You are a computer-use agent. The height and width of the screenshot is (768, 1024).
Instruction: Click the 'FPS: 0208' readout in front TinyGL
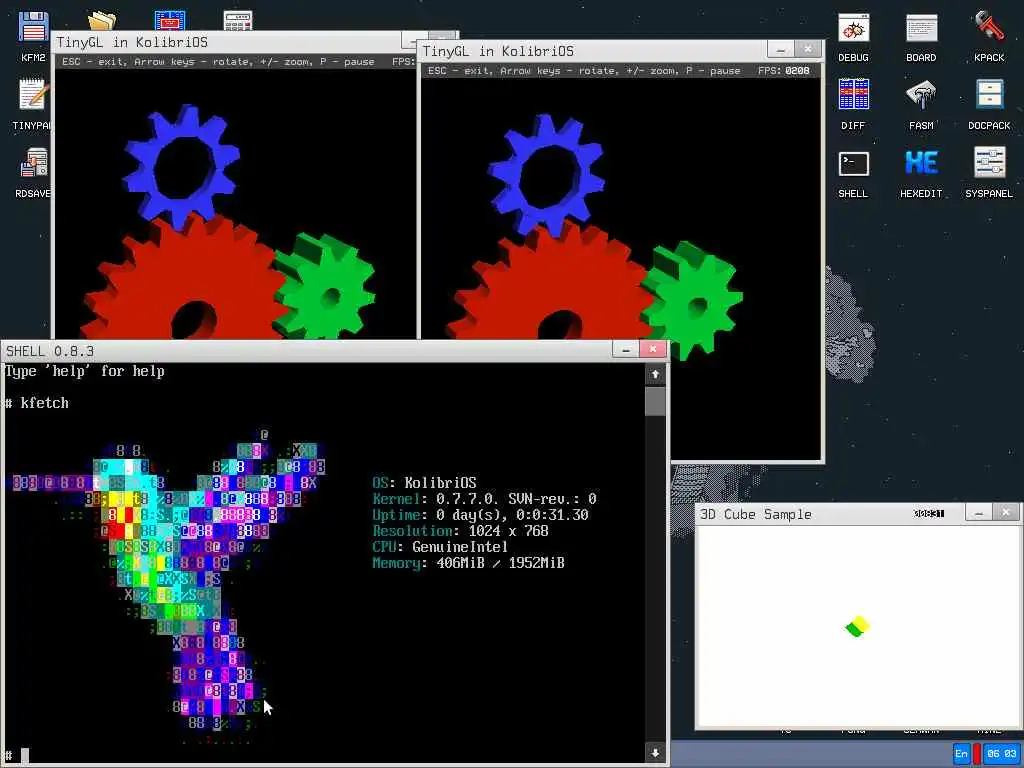click(x=784, y=71)
